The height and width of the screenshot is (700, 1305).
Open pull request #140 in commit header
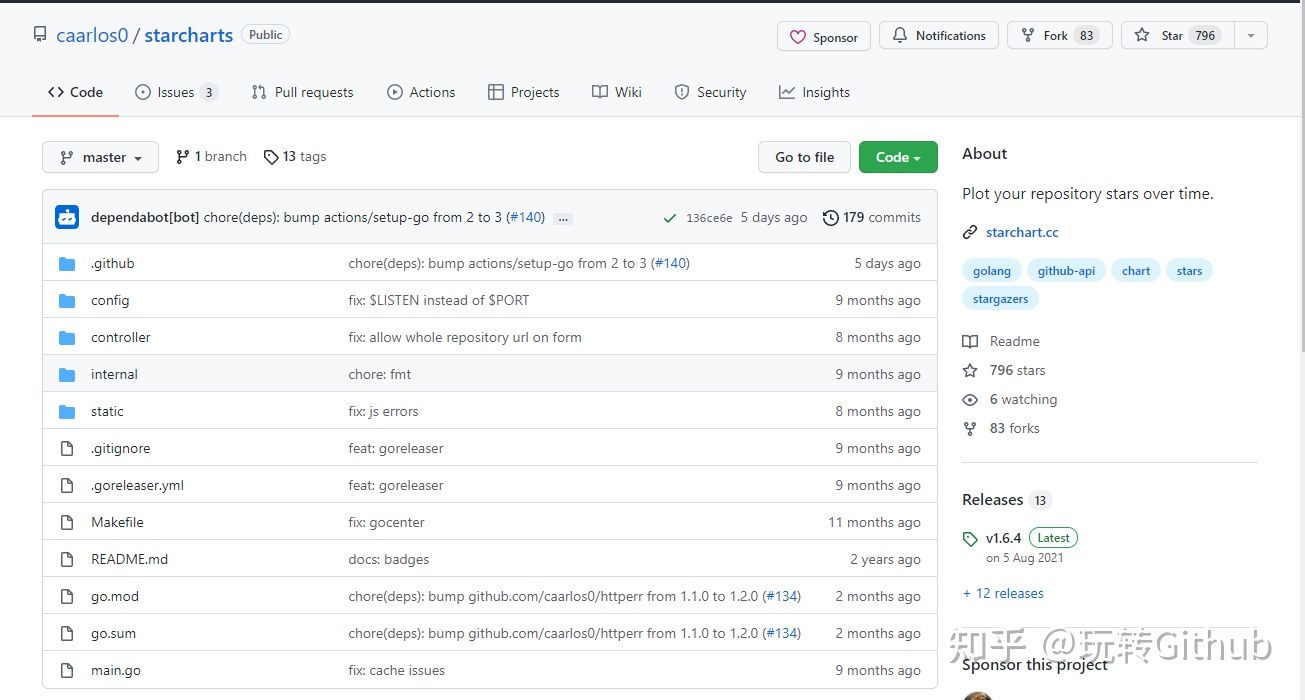coord(525,218)
